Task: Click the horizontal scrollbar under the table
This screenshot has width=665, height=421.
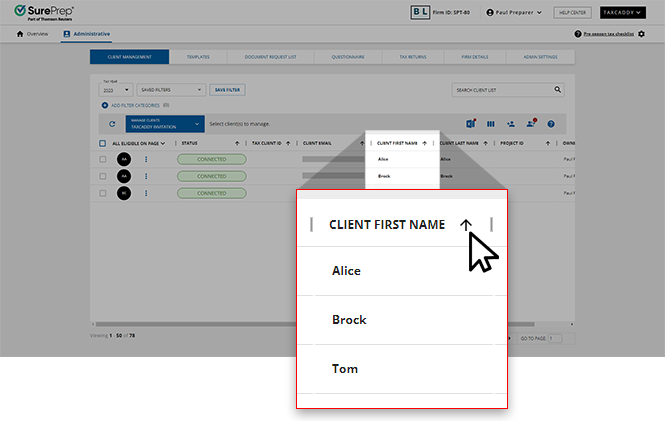Action: tap(315, 324)
